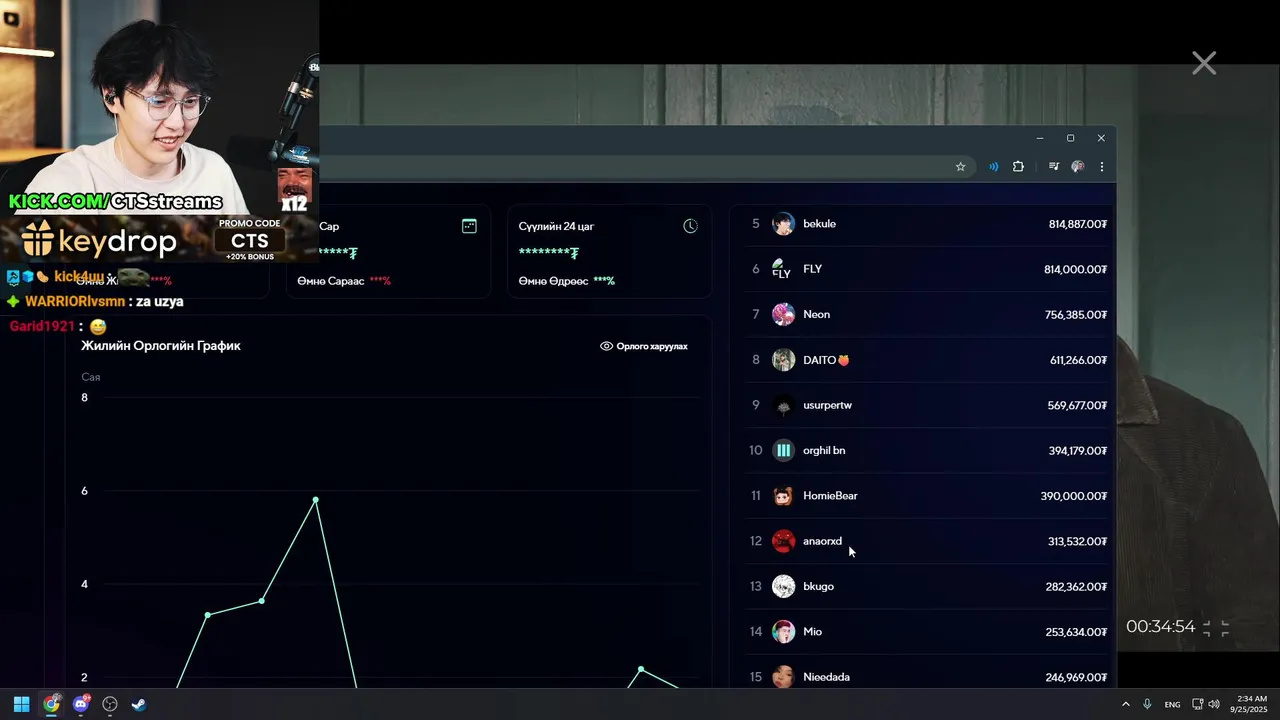The width and height of the screenshot is (1280, 720).
Task: Open OBS Studio from the taskbar
Action: pyautogui.click(x=110, y=704)
